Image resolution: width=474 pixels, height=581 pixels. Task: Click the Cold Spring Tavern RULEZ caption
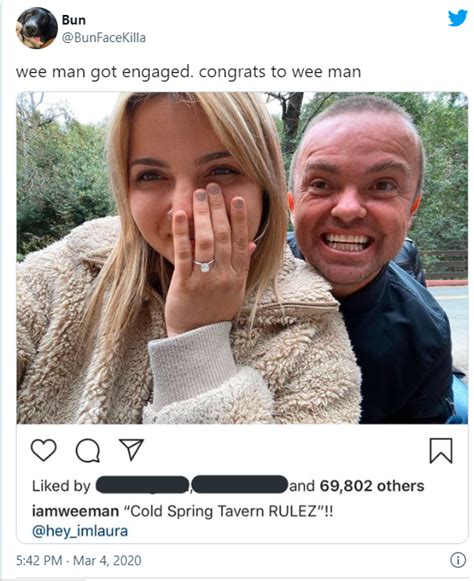coord(228,511)
